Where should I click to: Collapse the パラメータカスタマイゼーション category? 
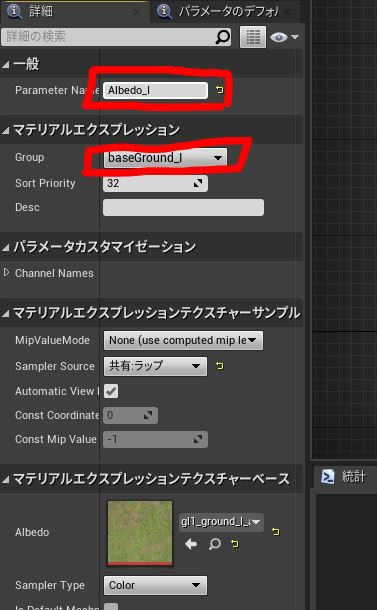(x=5, y=247)
